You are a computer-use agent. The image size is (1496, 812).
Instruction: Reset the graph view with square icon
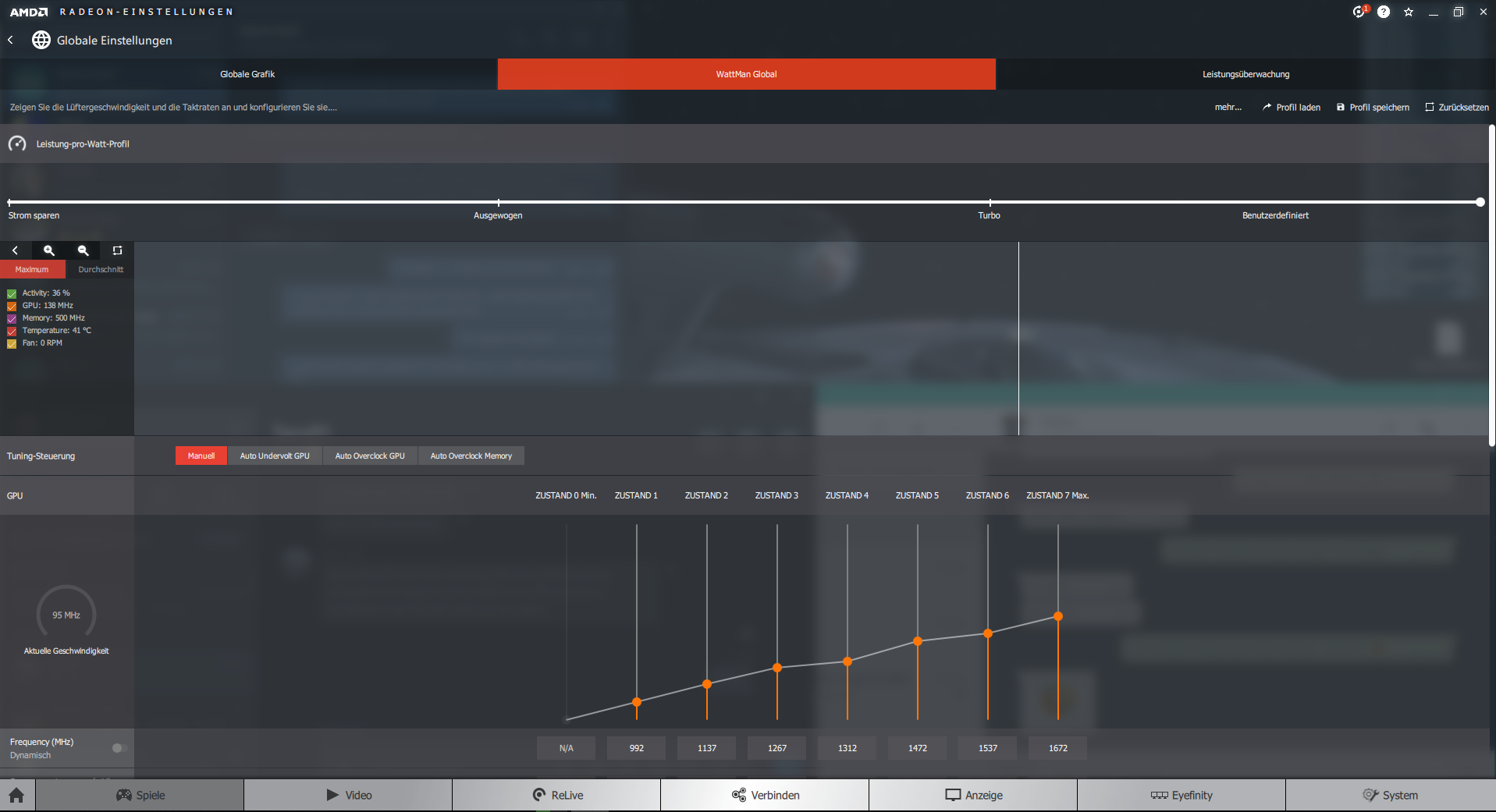click(117, 250)
